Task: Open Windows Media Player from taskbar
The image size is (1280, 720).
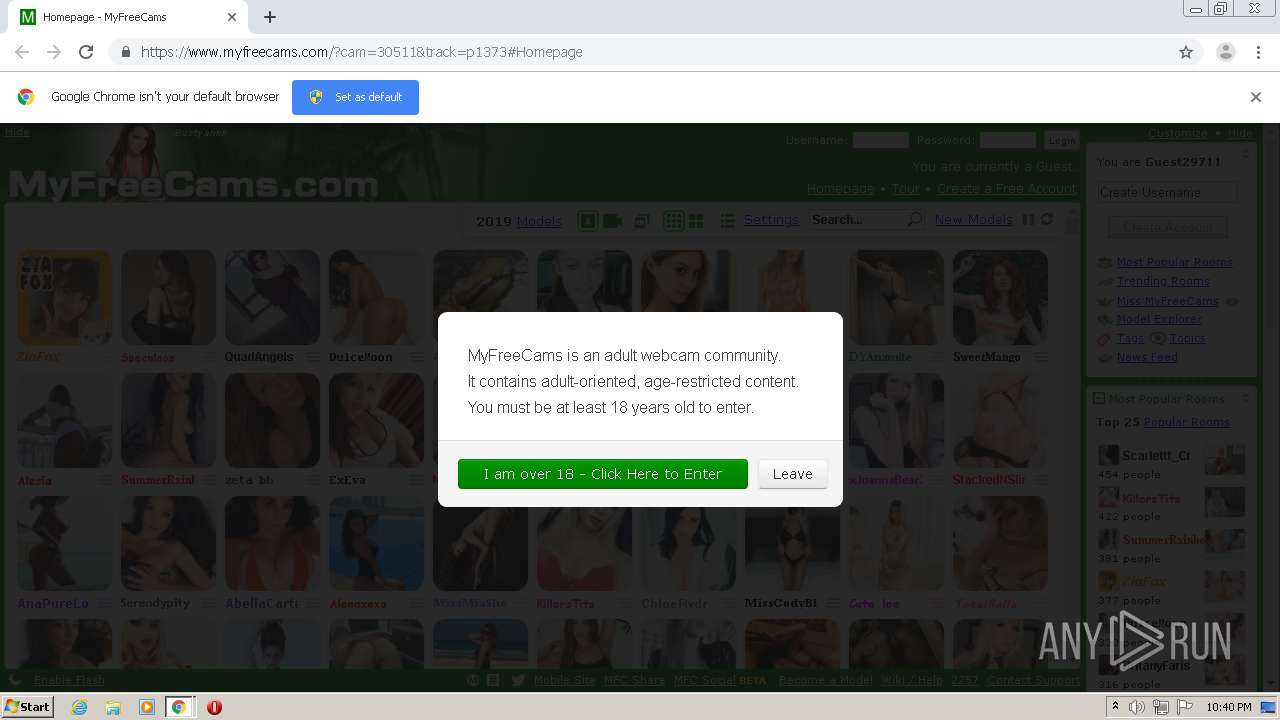Action: 146,707
